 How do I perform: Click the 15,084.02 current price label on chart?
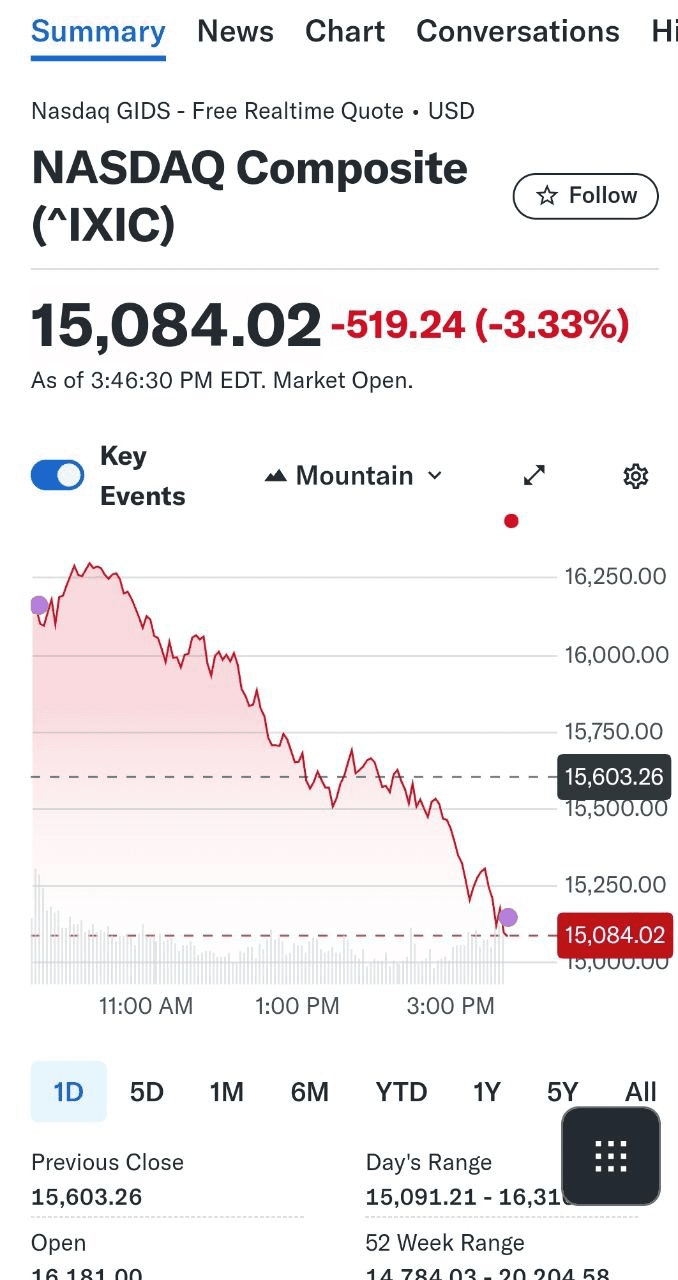point(614,936)
